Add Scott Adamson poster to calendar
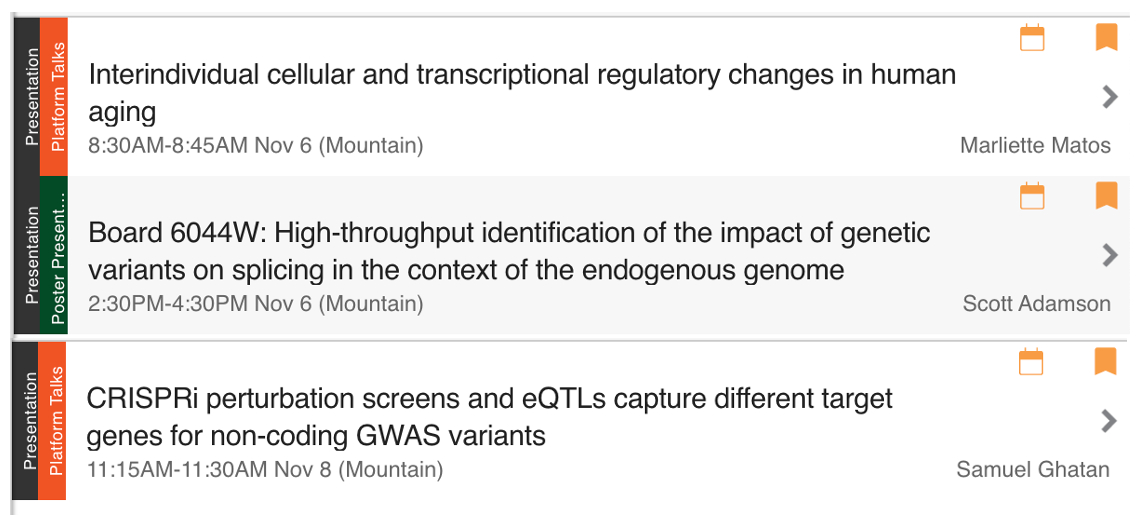 [x=1032, y=197]
